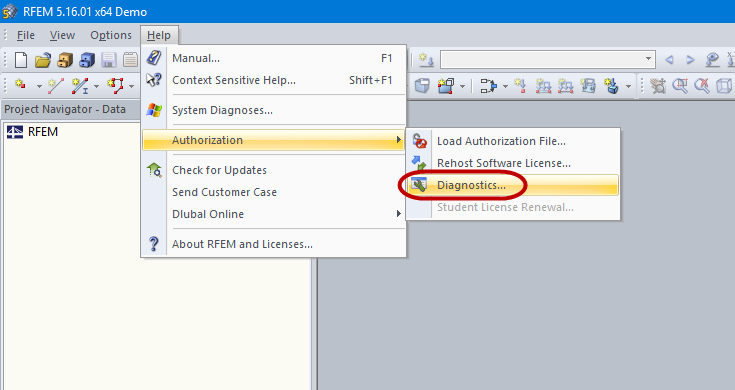735x390 pixels.
Task: Click the zoom window magnifier icon
Action: [680, 86]
